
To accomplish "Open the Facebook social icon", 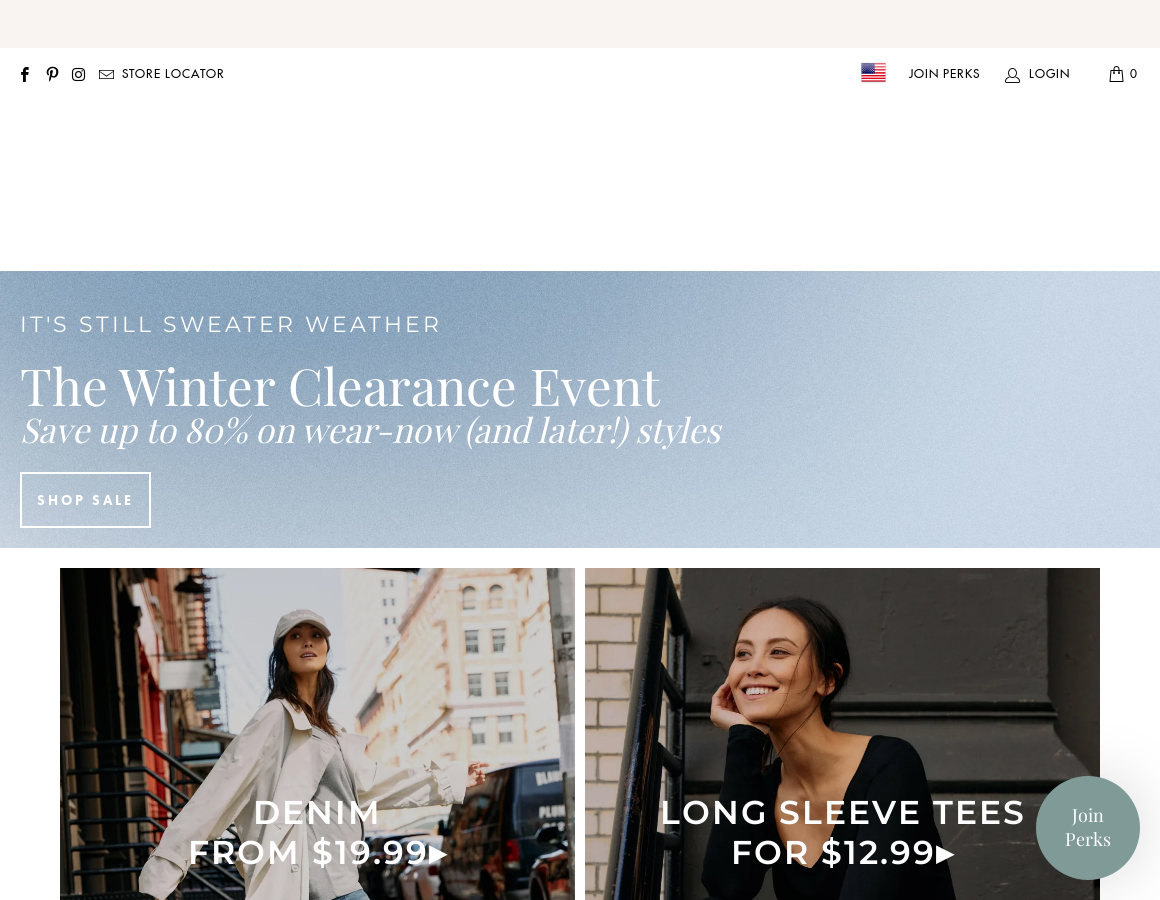I will (25, 74).
